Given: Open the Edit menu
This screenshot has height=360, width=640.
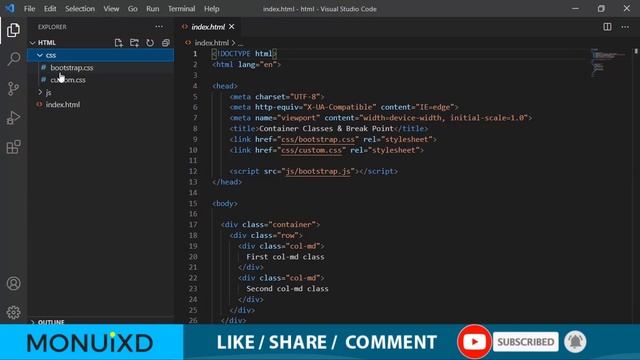Looking at the screenshot, I should 50,9.
